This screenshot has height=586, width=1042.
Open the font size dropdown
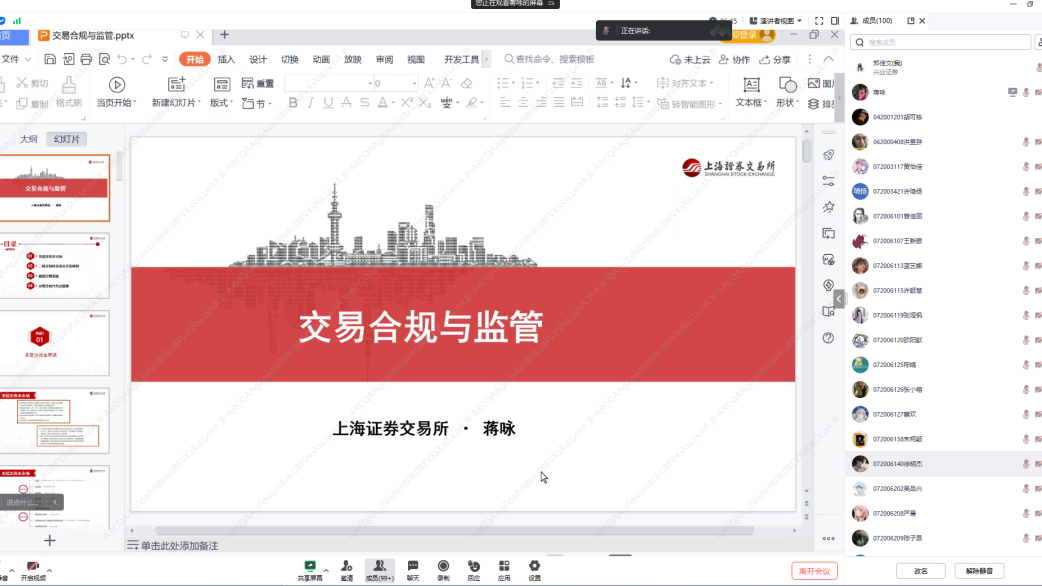coord(414,84)
